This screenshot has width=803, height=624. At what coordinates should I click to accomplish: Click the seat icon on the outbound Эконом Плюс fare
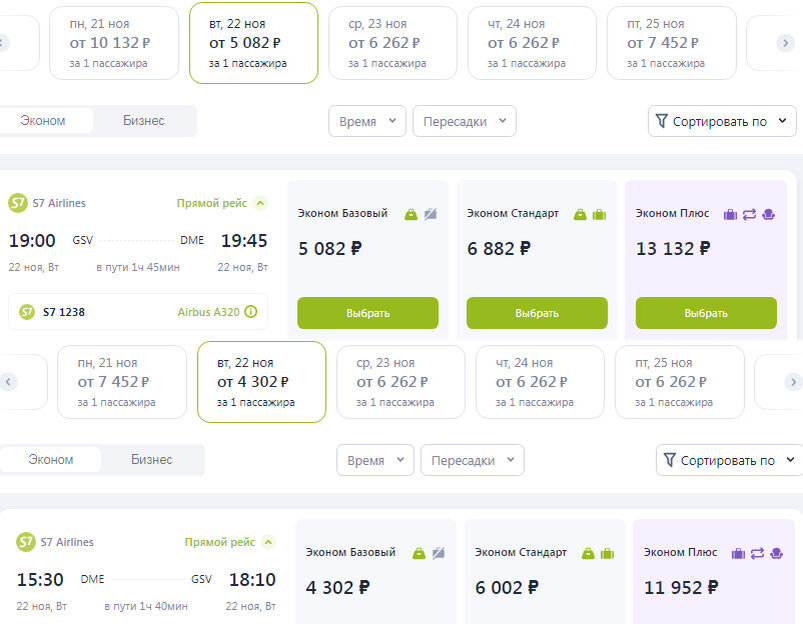(768, 214)
